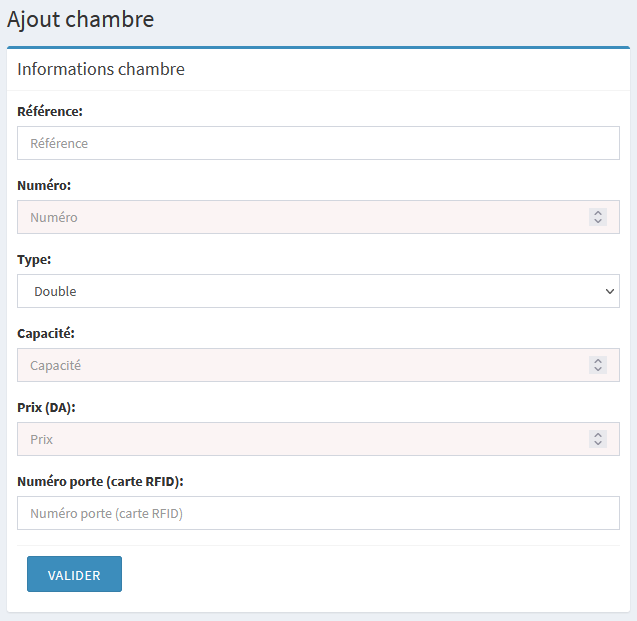Image resolution: width=637 pixels, height=621 pixels.
Task: Click the Numéro porte (carte RFID) input
Action: [x=318, y=513]
